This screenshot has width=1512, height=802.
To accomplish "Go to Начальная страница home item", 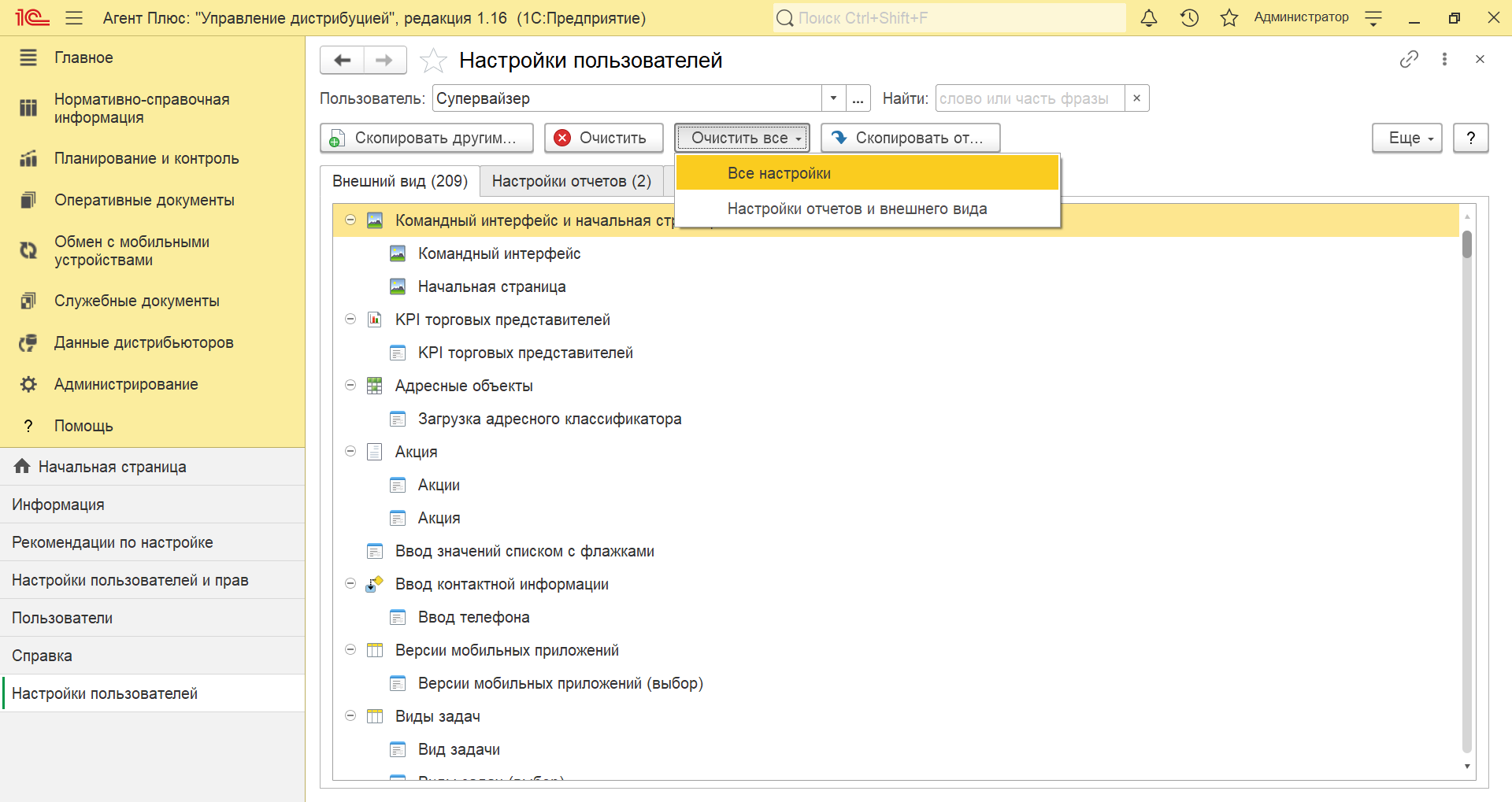I will [x=152, y=467].
